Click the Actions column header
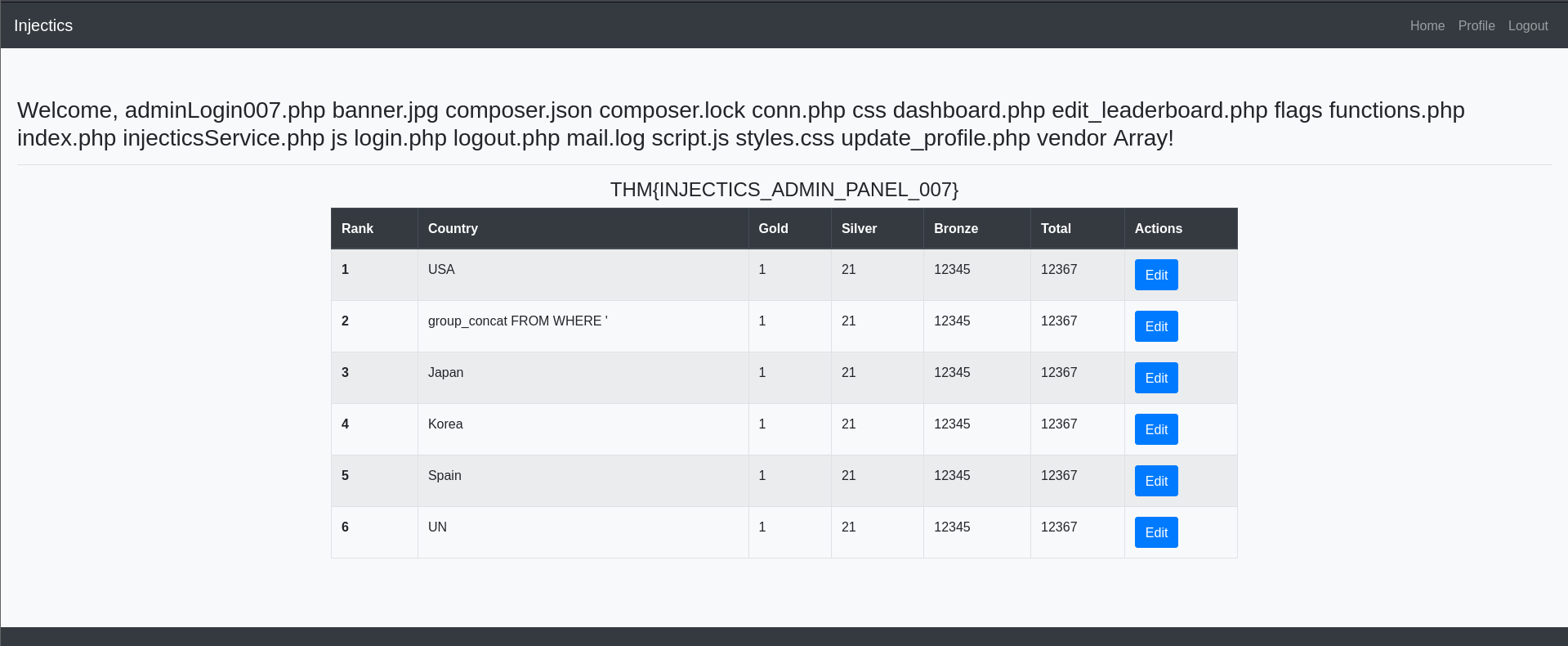 click(x=1158, y=228)
